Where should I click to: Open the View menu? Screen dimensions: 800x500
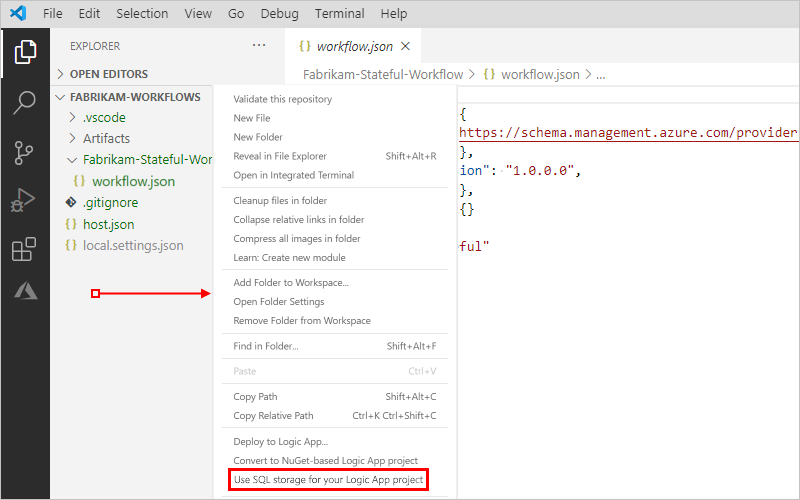coord(198,14)
